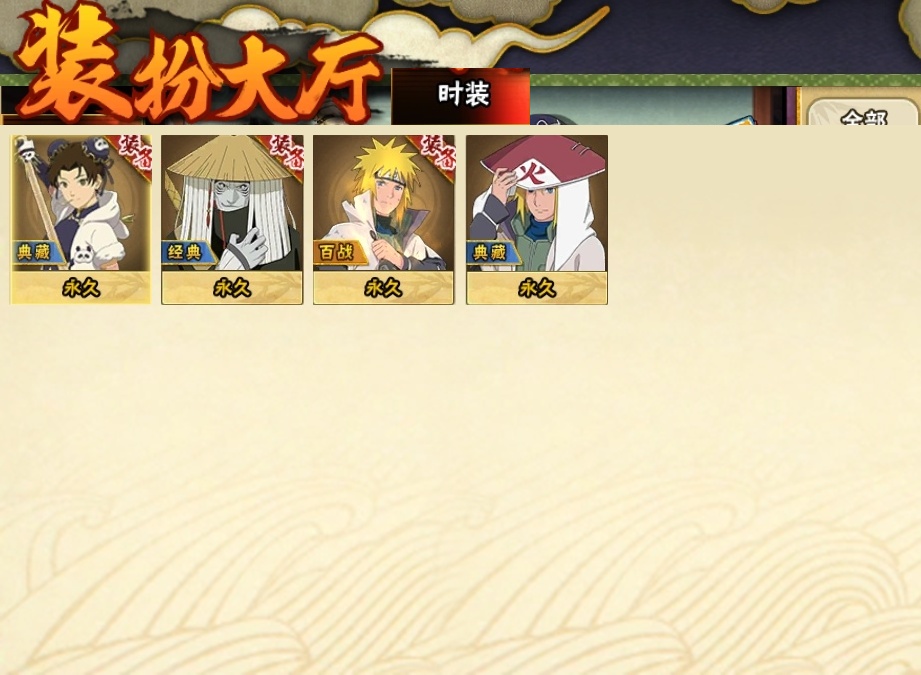Select the Tenten panda costume portrait
This screenshot has height=675, width=921.
coord(80,203)
